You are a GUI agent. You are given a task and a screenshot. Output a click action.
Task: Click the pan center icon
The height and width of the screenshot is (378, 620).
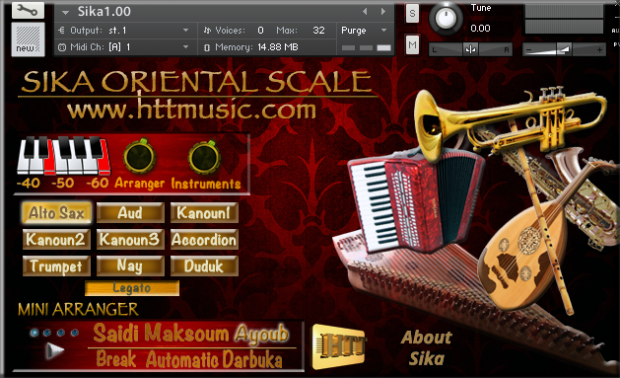[x=471, y=50]
